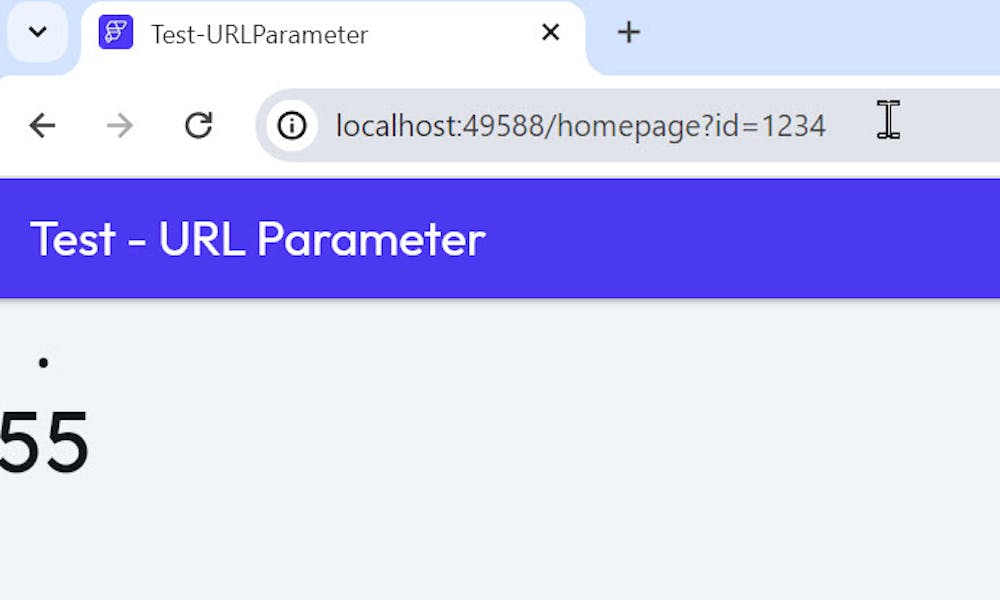
Task: Open a new tab with the plus button
Action: pyautogui.click(x=628, y=33)
